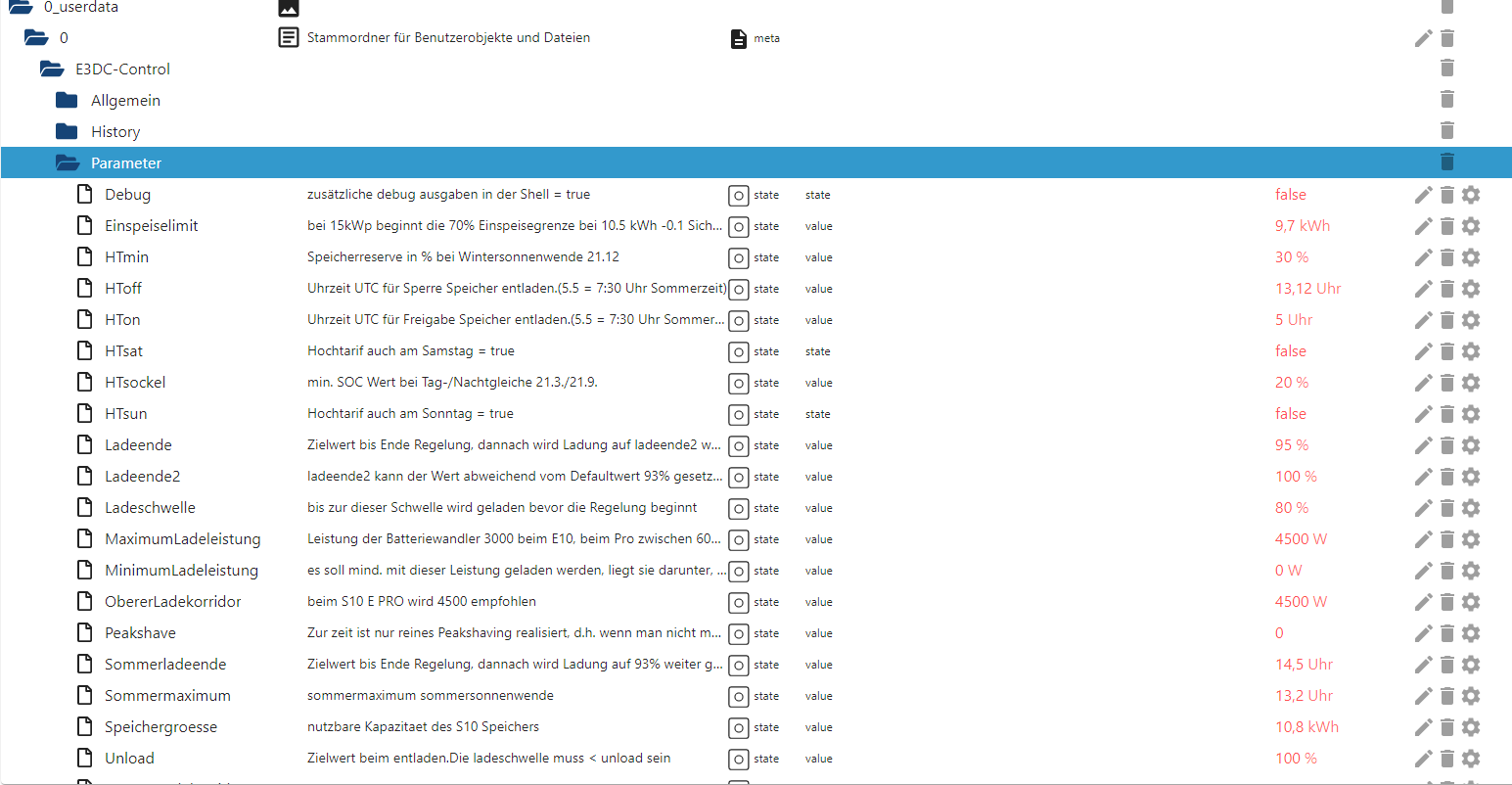The height and width of the screenshot is (785, 1512).
Task: Click the 80 % Ladeschwelle value
Action: [x=1291, y=508]
